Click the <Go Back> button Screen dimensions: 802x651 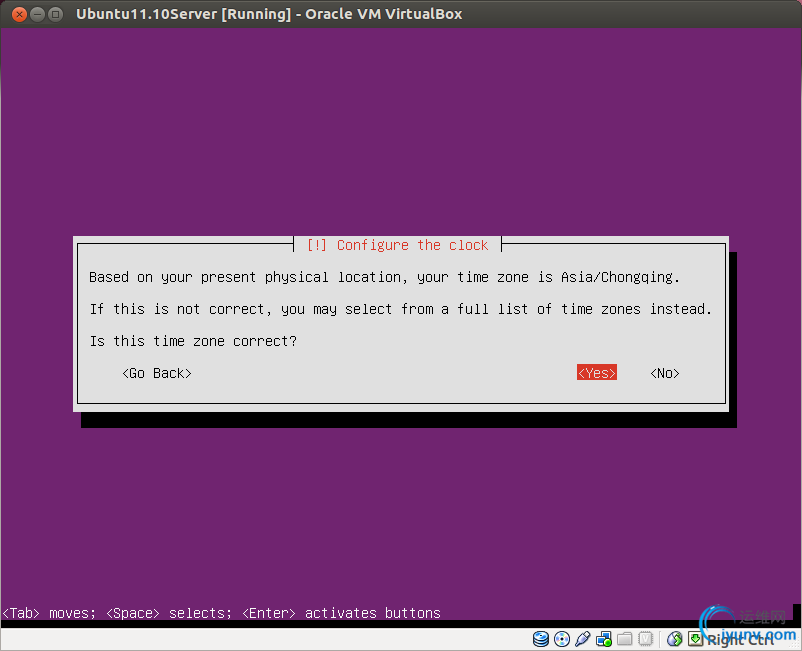click(x=157, y=373)
